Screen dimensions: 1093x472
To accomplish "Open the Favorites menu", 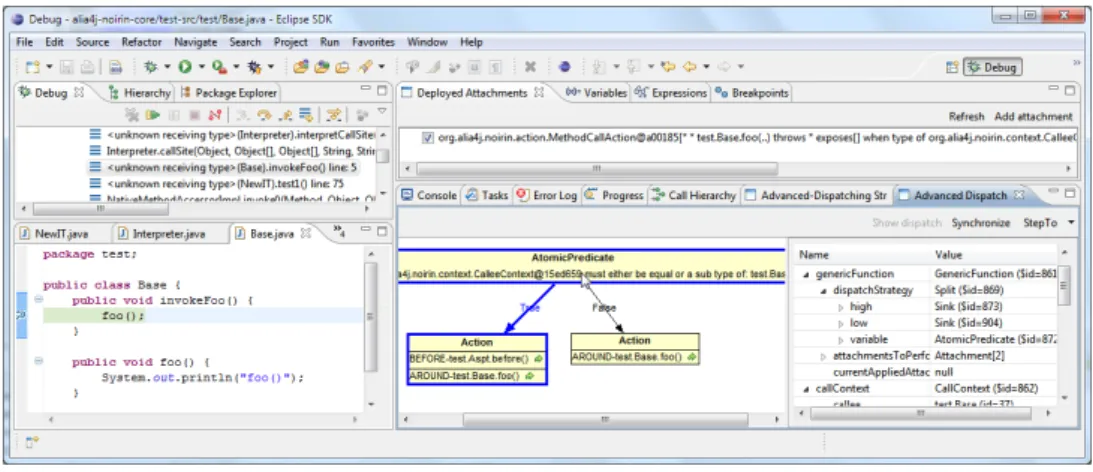I will pos(374,43).
